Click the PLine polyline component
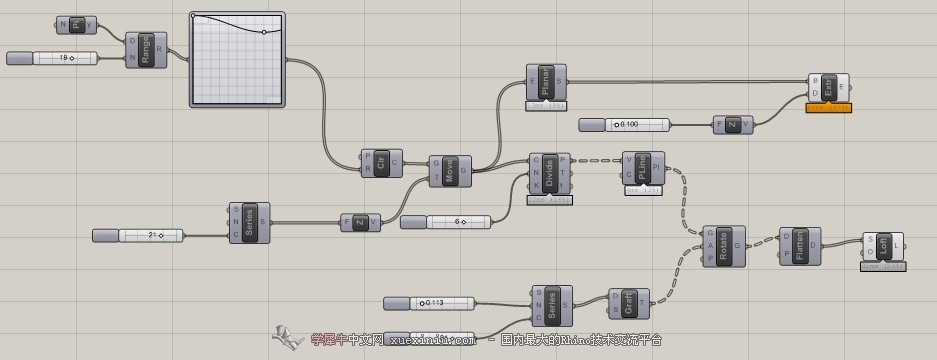Viewport: 937px width, 360px height. click(643, 168)
